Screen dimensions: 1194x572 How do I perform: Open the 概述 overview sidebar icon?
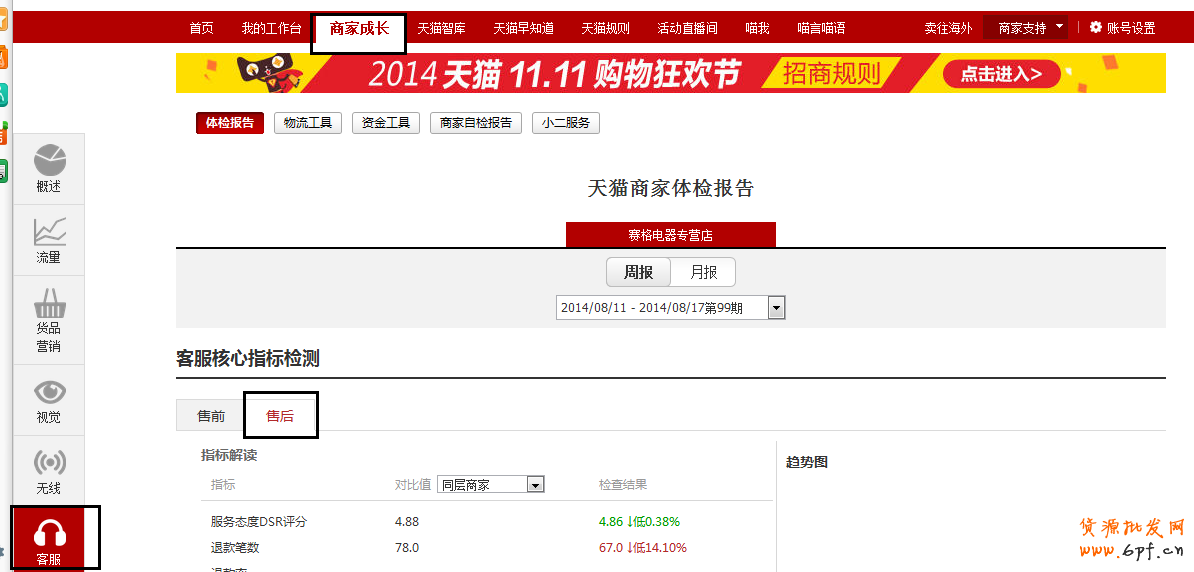(49, 160)
